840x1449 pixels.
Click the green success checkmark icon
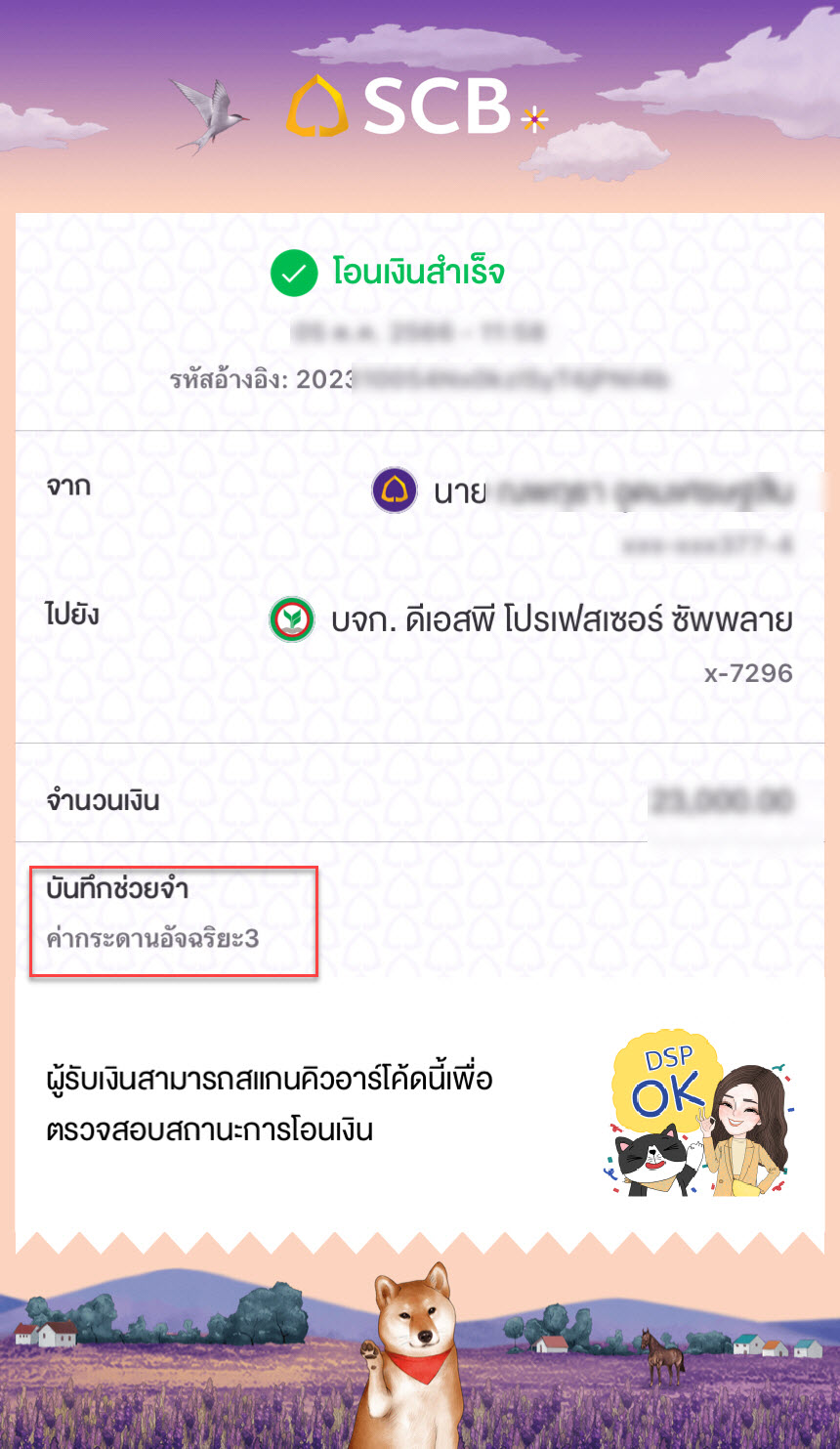pyautogui.click(x=294, y=273)
